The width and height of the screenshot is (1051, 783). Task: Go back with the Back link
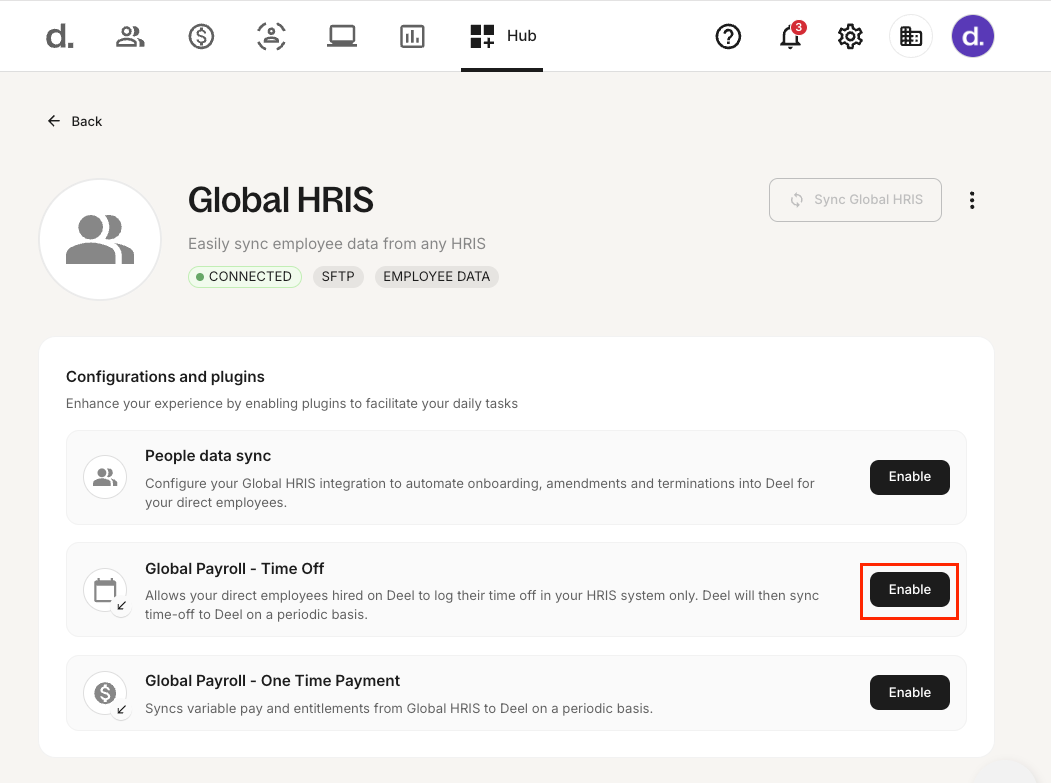pos(74,121)
